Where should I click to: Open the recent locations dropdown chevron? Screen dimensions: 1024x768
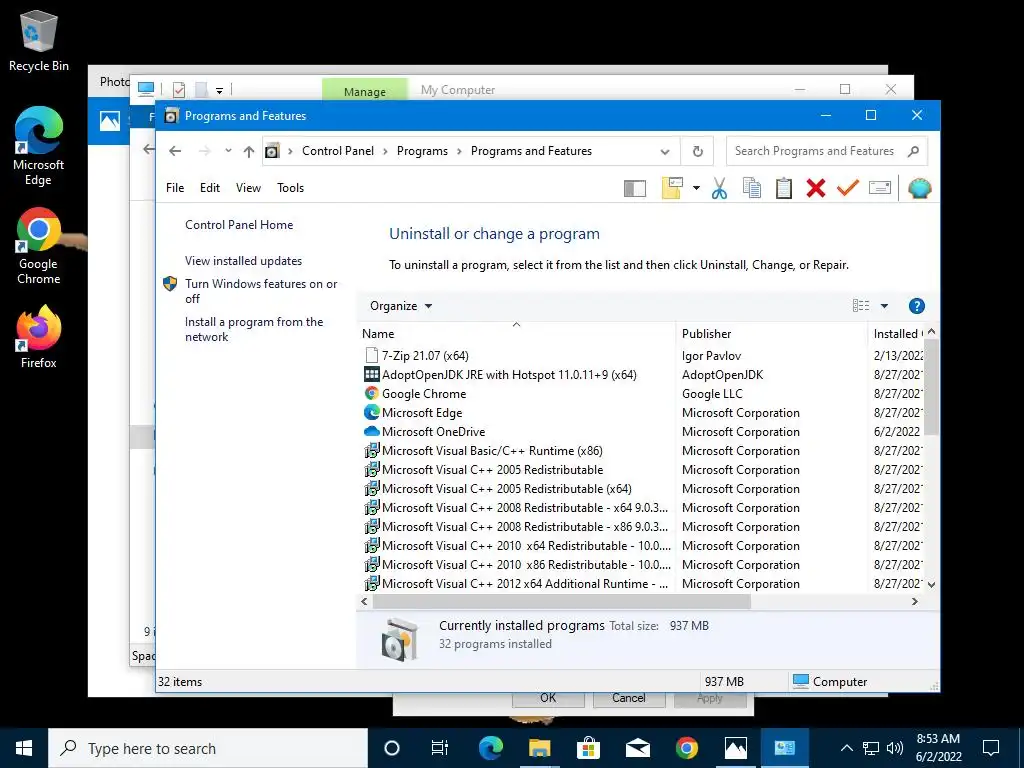(x=228, y=151)
